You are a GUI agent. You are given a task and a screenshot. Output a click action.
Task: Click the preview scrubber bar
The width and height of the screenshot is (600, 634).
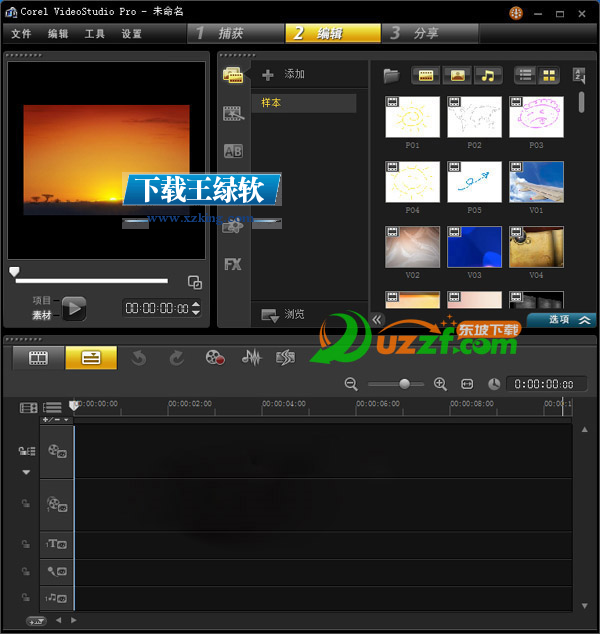[x=92, y=281]
